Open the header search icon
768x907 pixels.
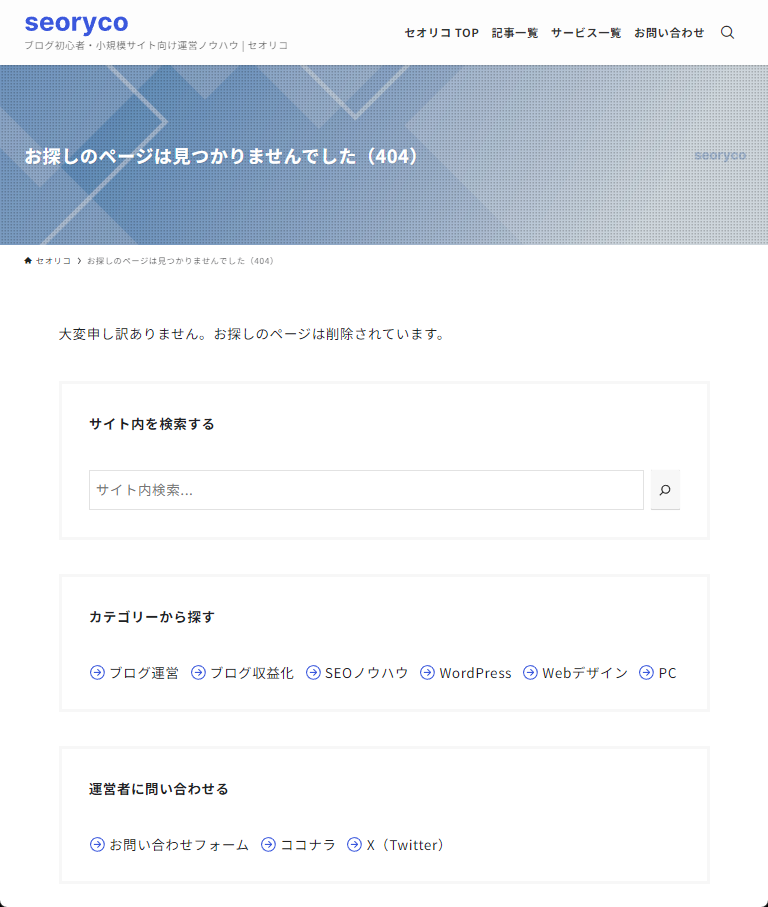(x=728, y=32)
